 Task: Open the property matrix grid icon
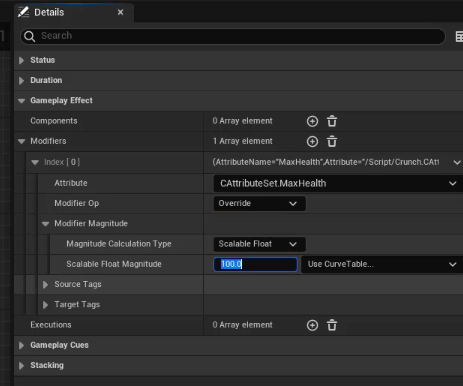coord(459,36)
